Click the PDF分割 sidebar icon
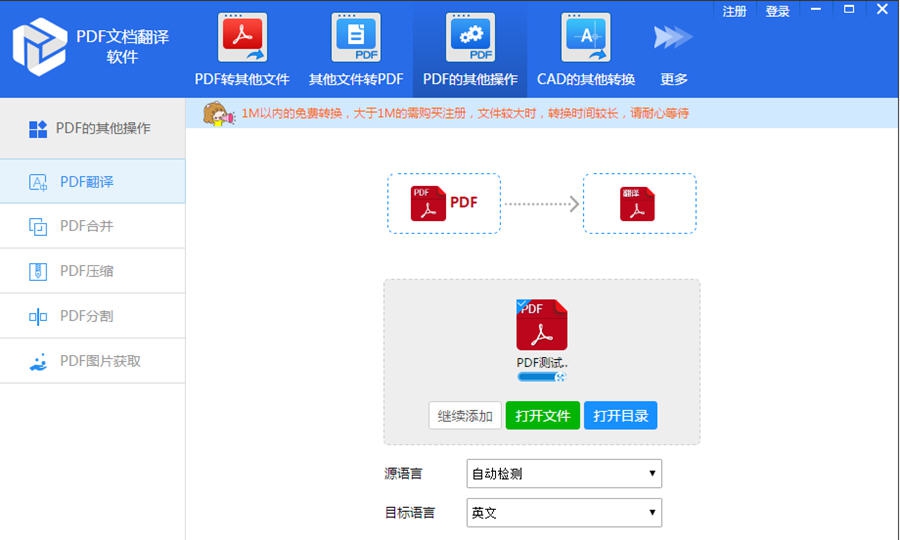This screenshot has height=540, width=900. click(x=38, y=316)
